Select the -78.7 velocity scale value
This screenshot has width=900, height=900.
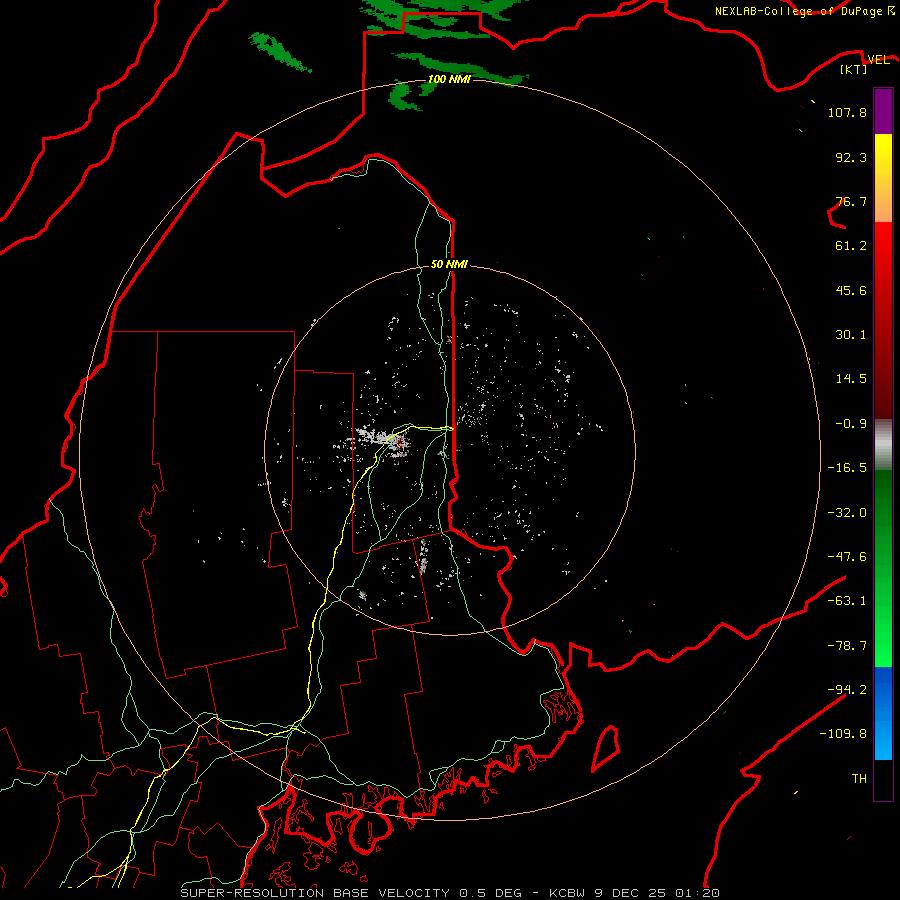[847, 646]
